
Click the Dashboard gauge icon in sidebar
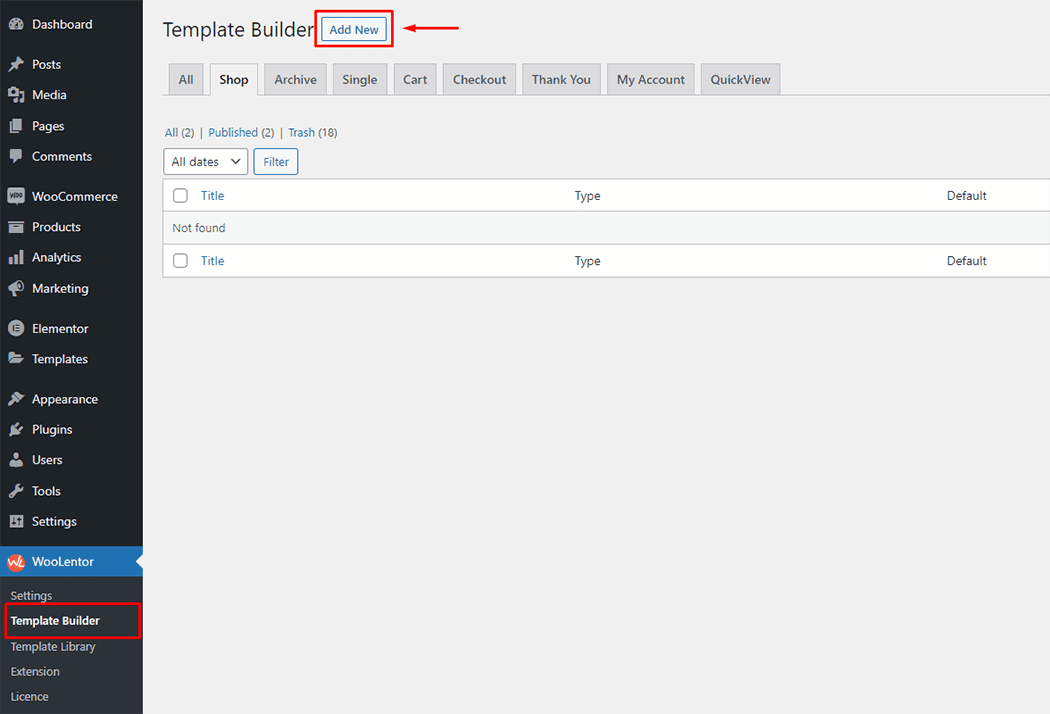coord(16,24)
